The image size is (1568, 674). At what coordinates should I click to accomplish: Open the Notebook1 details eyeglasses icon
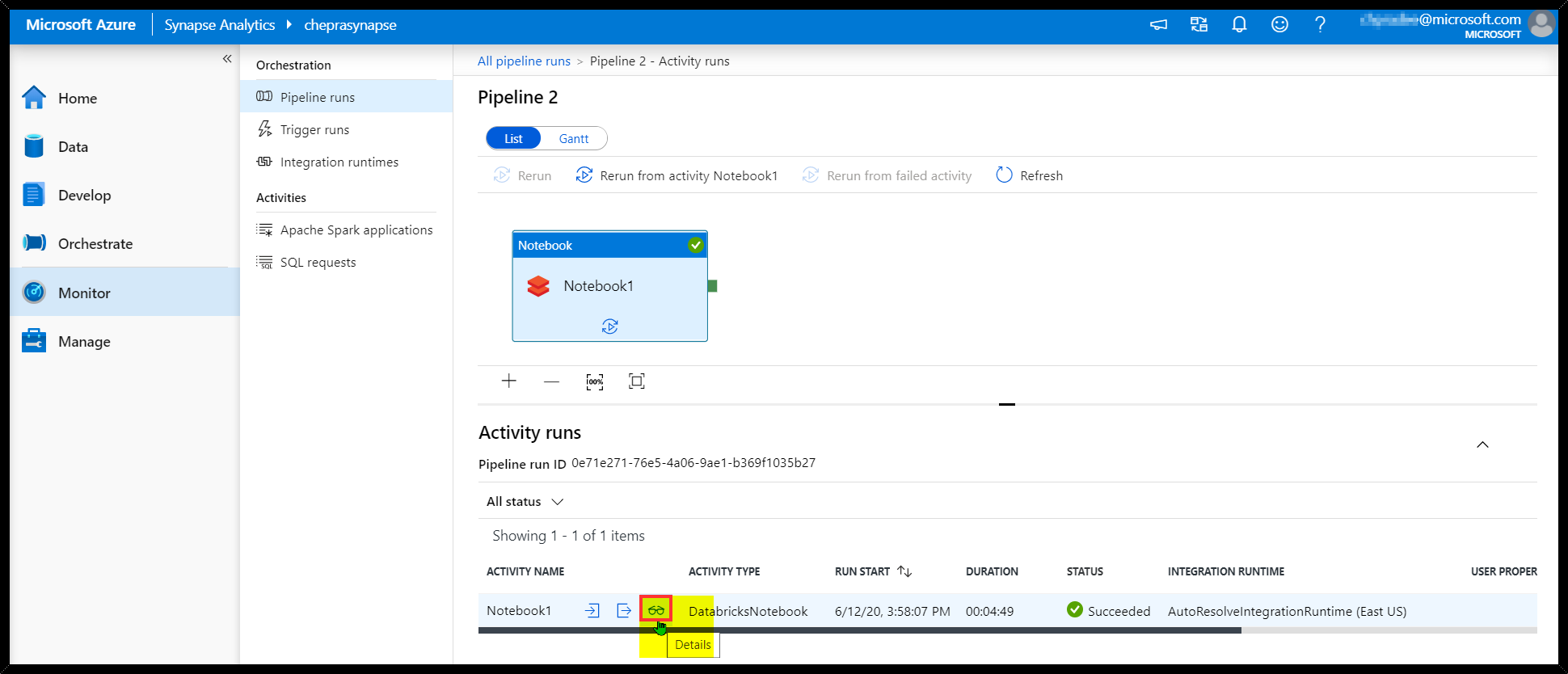655,609
